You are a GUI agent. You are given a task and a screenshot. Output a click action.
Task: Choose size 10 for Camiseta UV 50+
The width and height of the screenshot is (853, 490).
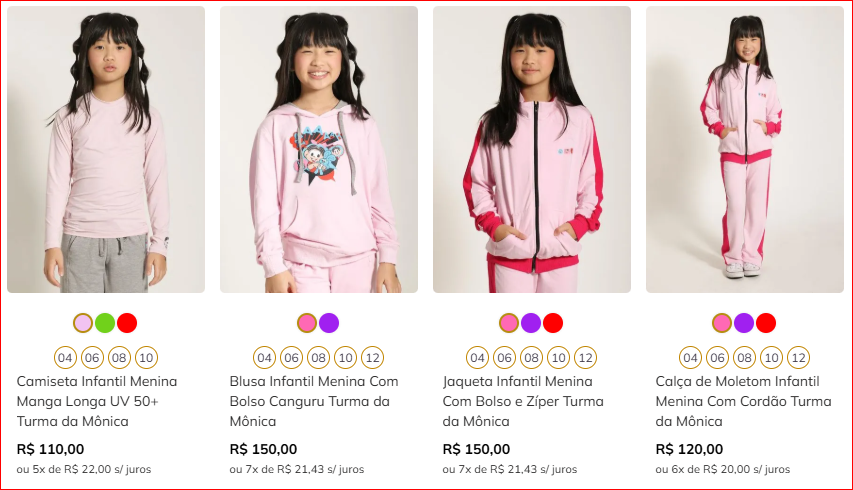point(146,358)
